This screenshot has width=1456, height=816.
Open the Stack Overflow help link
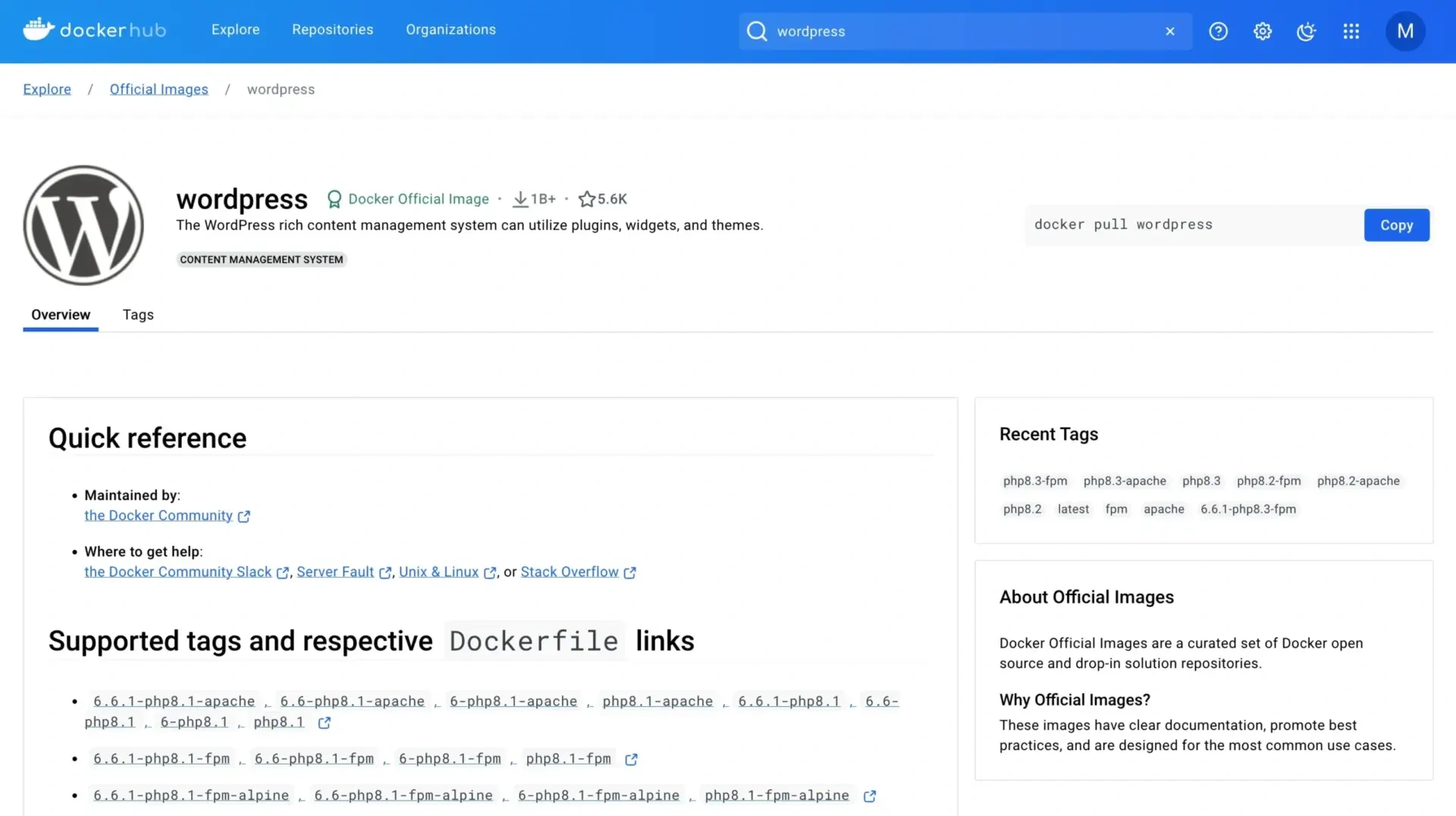[x=570, y=572]
